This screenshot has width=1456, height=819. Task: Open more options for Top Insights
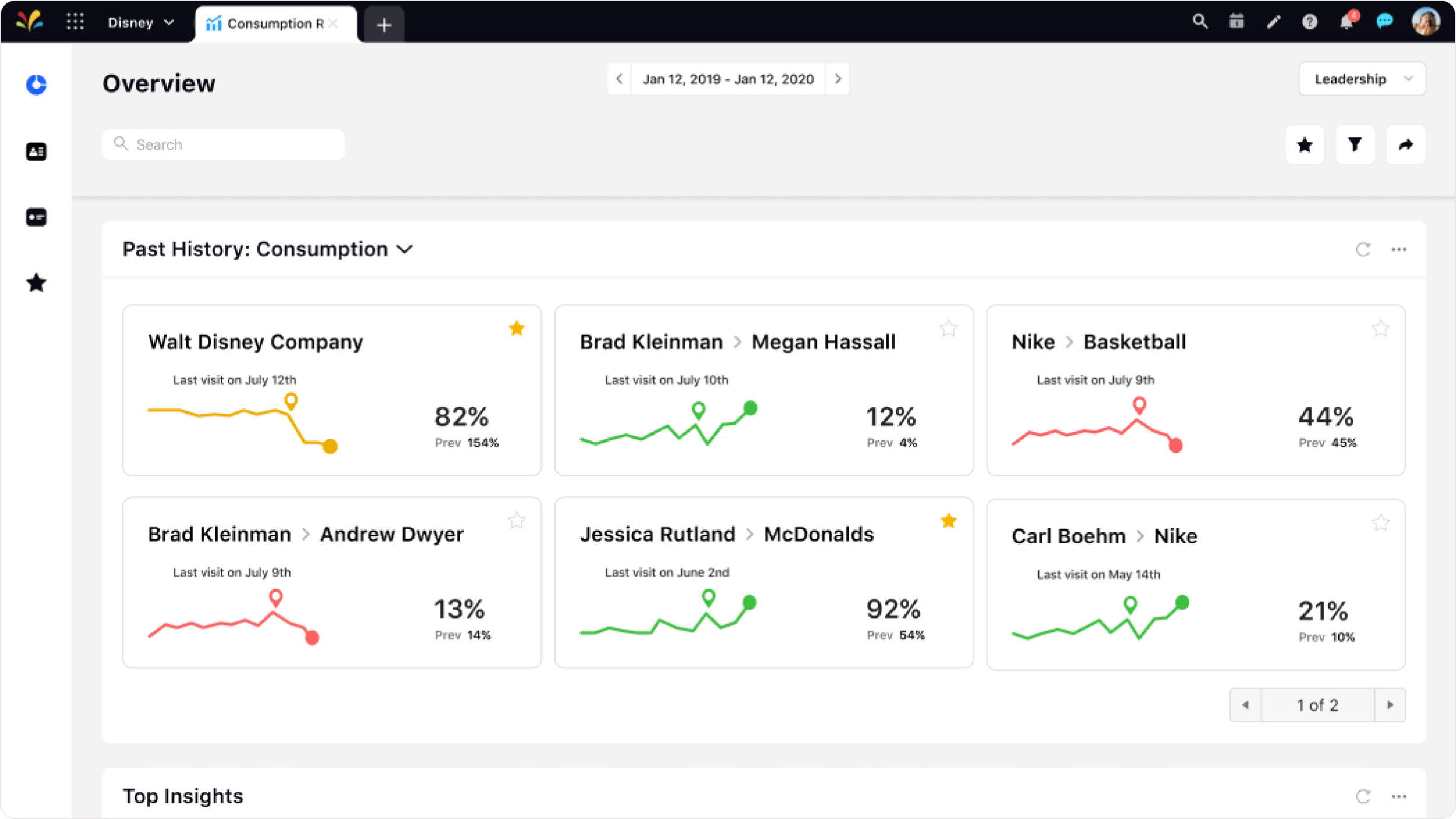tap(1398, 796)
